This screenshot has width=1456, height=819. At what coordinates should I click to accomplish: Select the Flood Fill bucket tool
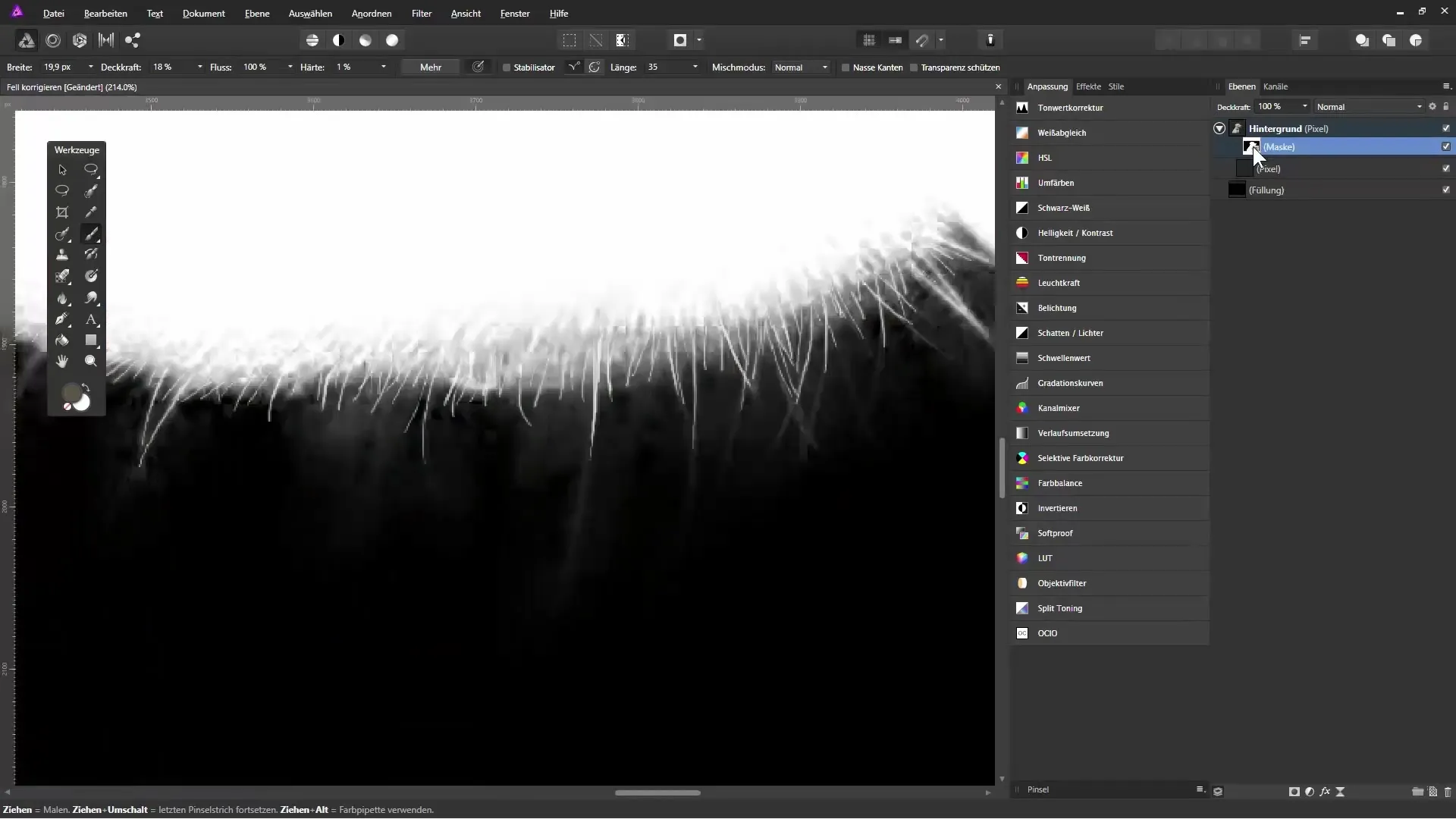62,340
